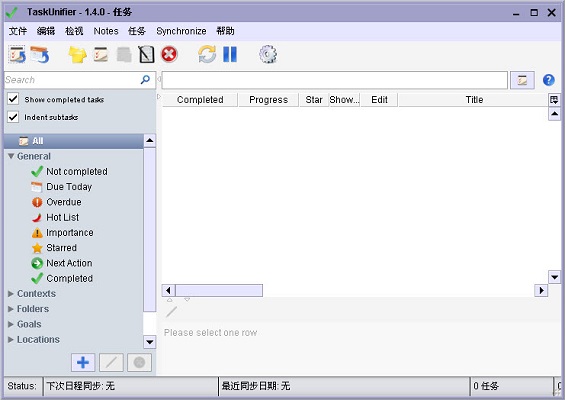Click the task list toolbar icon
The width and height of the screenshot is (565, 400).
tap(101, 55)
